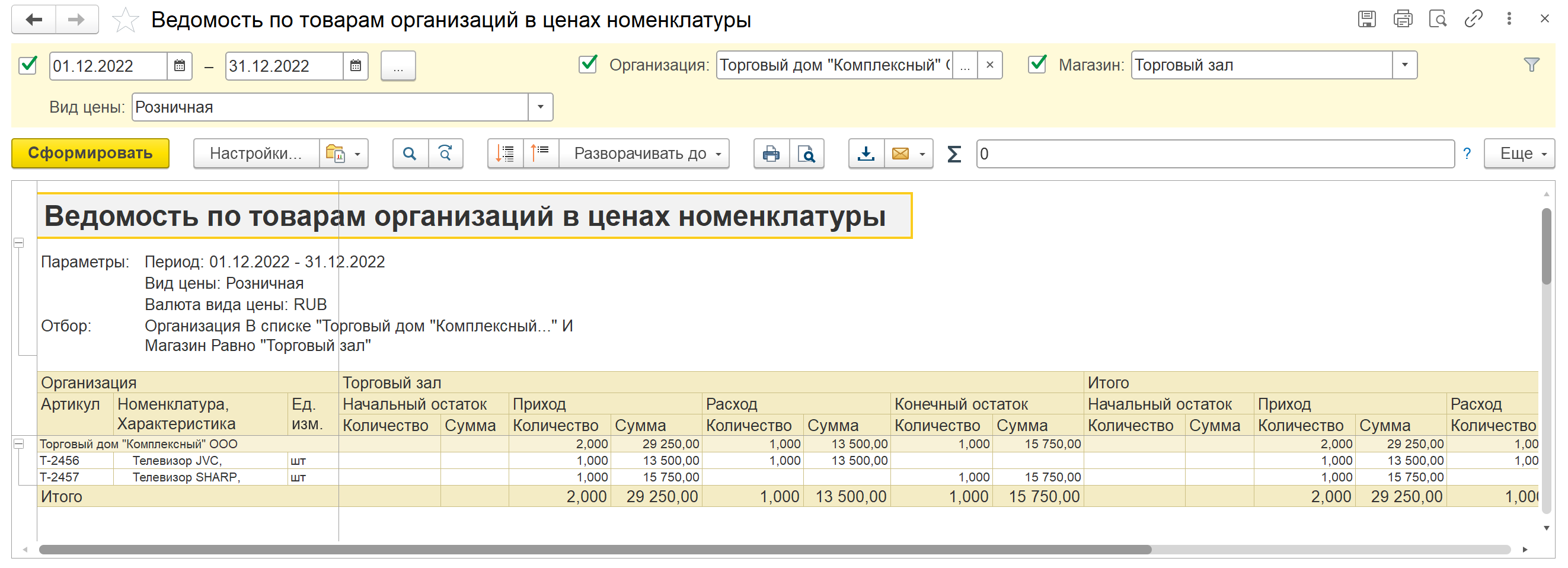Add report to favorites star
The width and height of the screenshot is (1568, 568).
[x=126, y=20]
